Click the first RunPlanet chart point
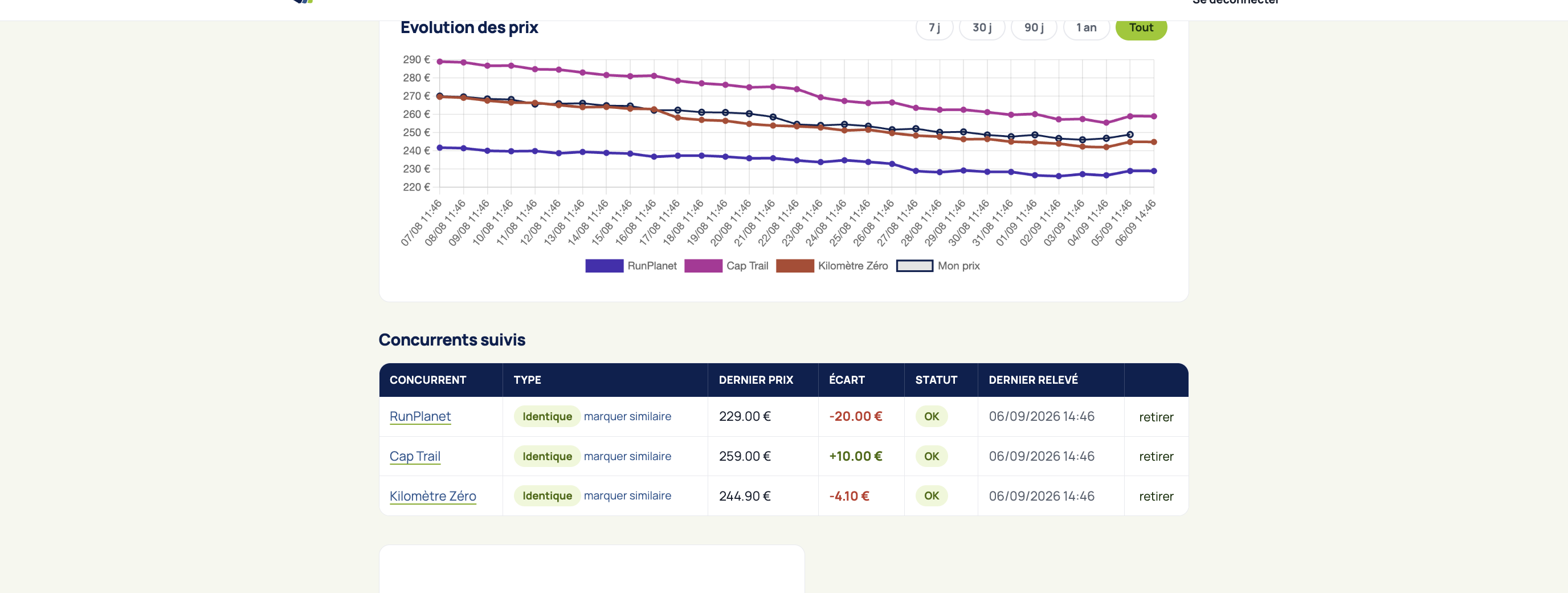Image resolution: width=1568 pixels, height=593 pixels. click(439, 148)
